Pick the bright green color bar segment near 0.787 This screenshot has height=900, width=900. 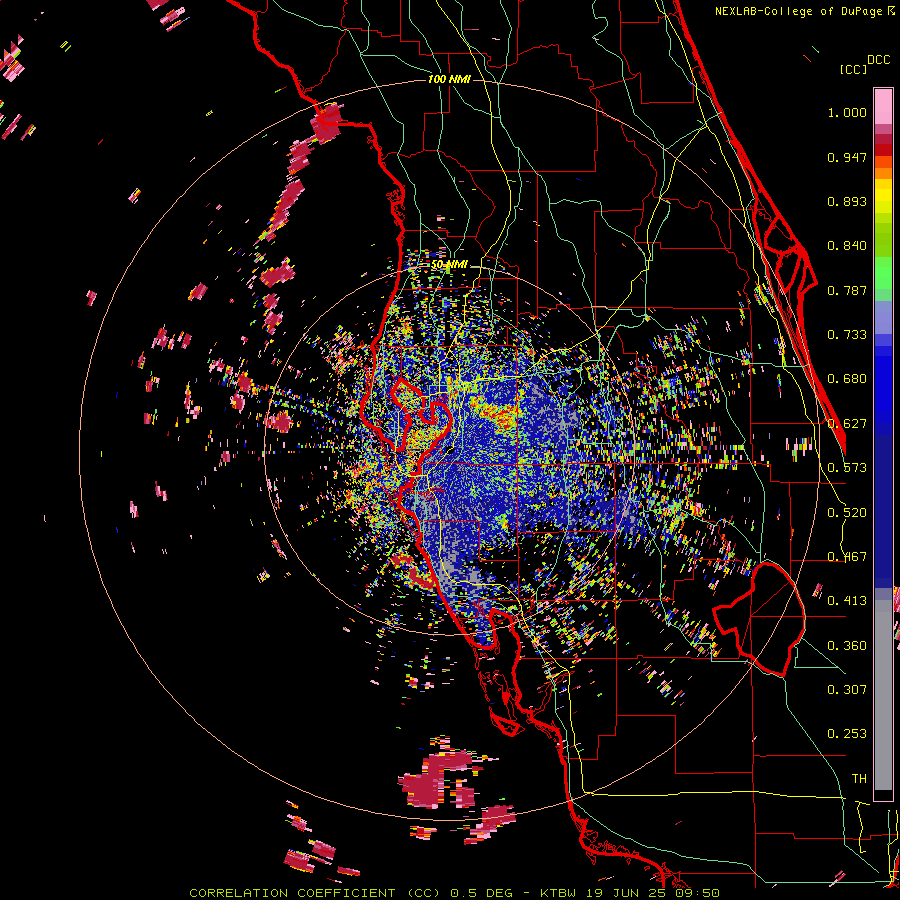pos(883,276)
